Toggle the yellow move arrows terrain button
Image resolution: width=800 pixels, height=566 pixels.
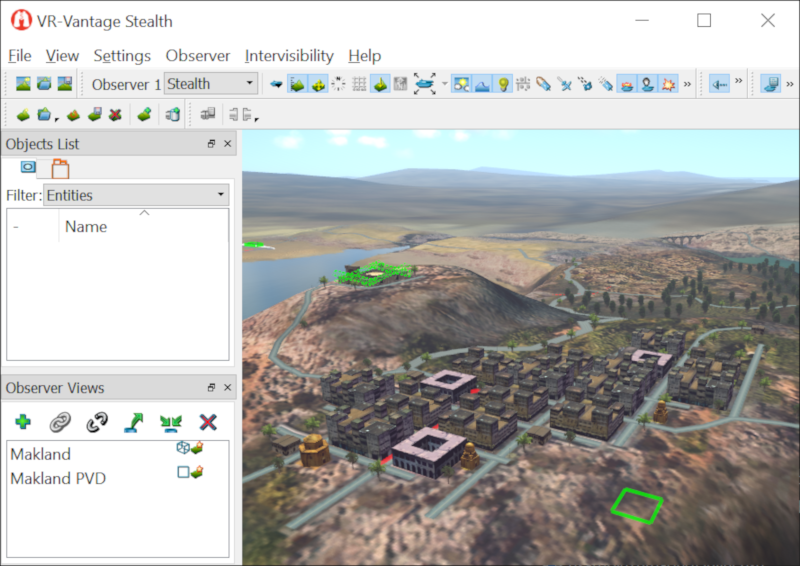(318, 84)
